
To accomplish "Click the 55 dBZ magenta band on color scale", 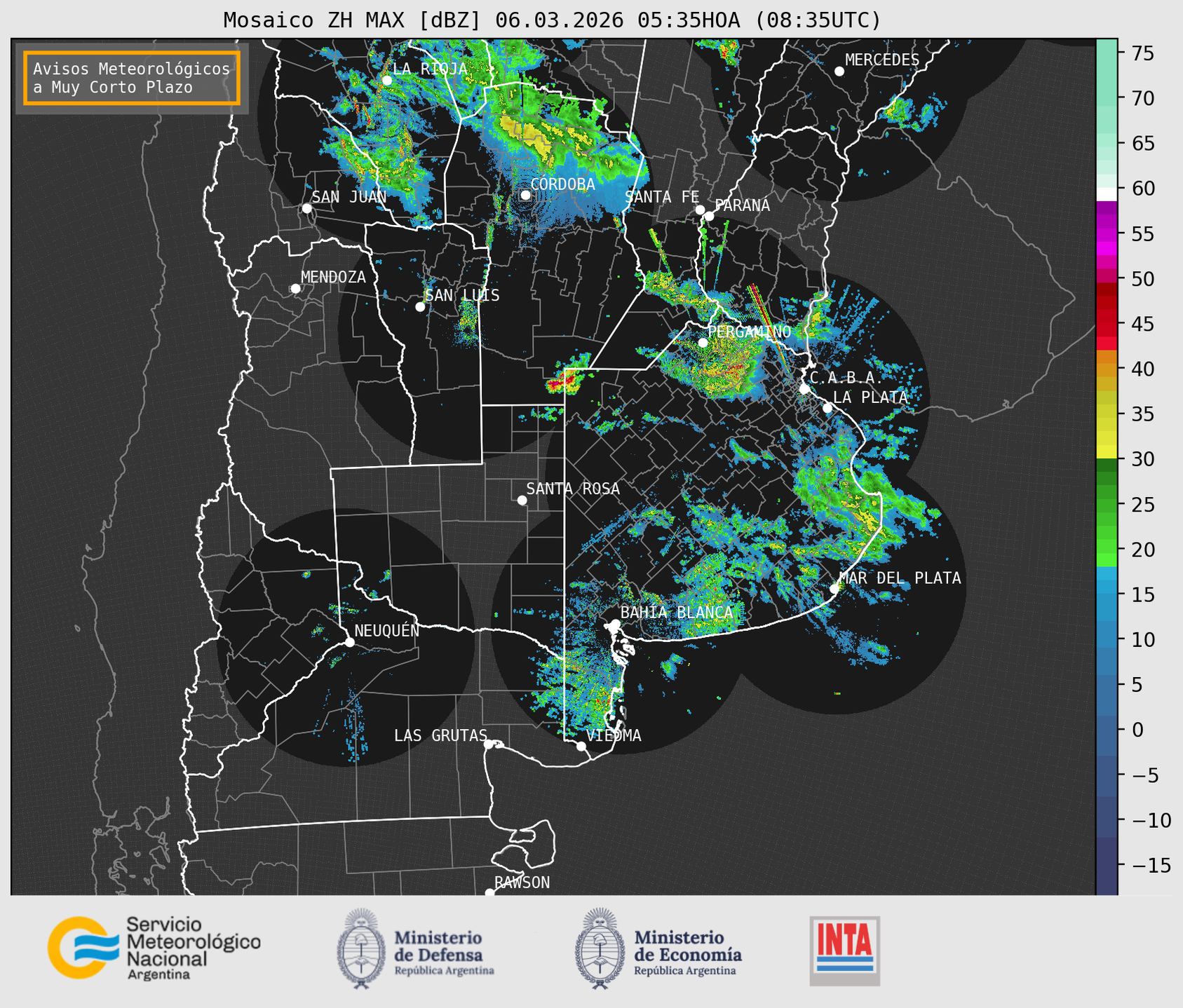I will pyautogui.click(x=1107, y=234).
